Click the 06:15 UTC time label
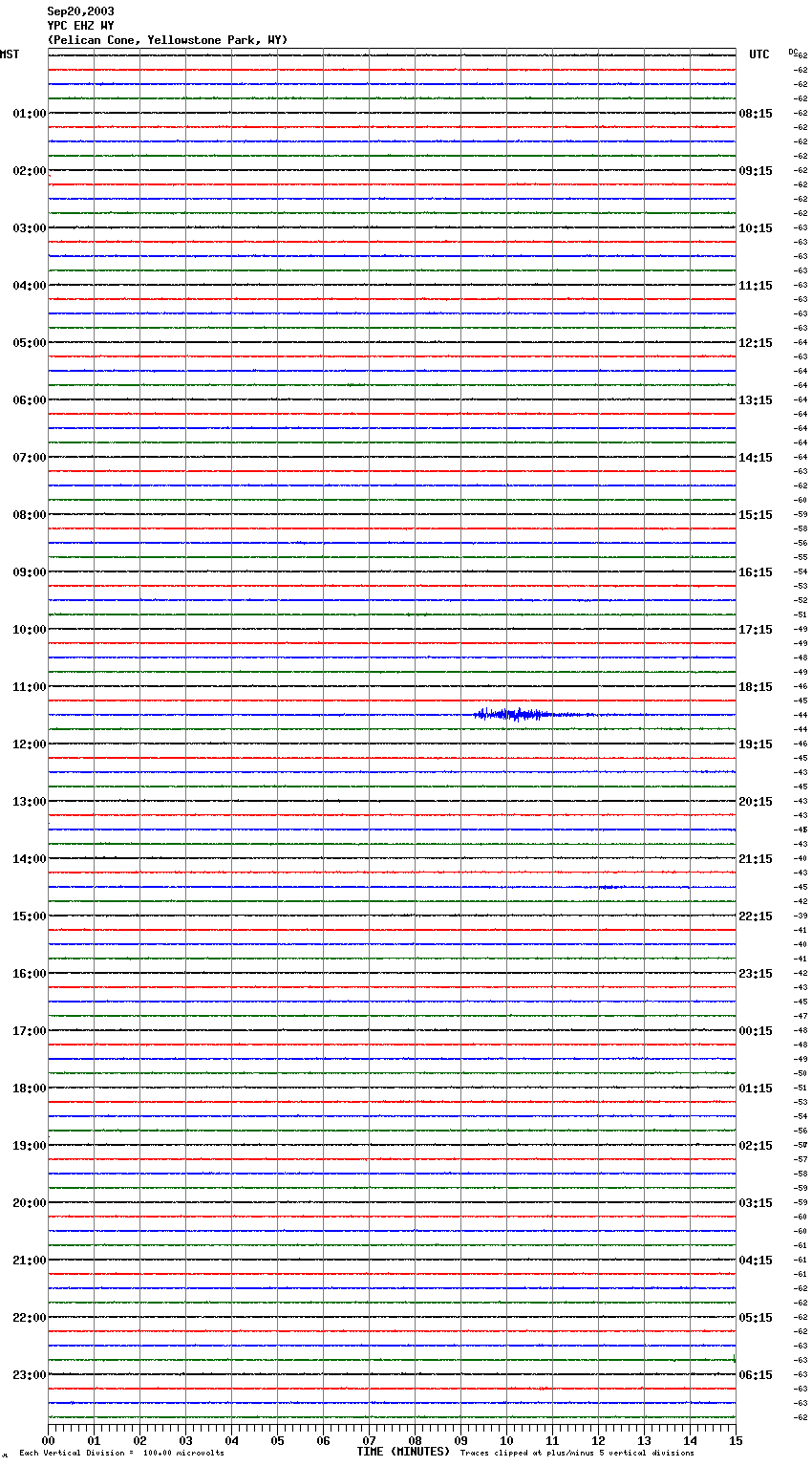 tap(756, 1375)
